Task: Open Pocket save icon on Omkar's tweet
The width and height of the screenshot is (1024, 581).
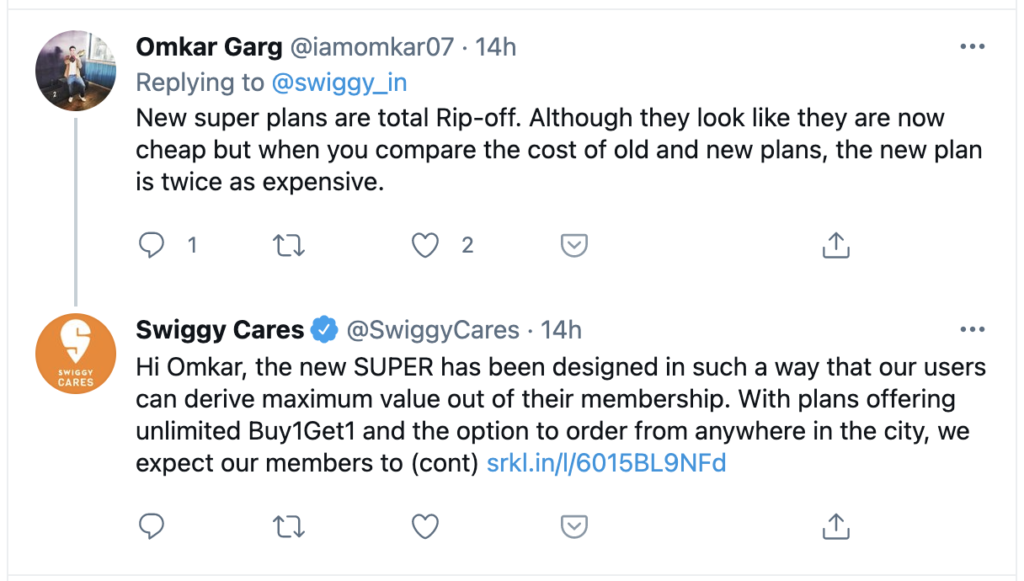Action: 572,244
